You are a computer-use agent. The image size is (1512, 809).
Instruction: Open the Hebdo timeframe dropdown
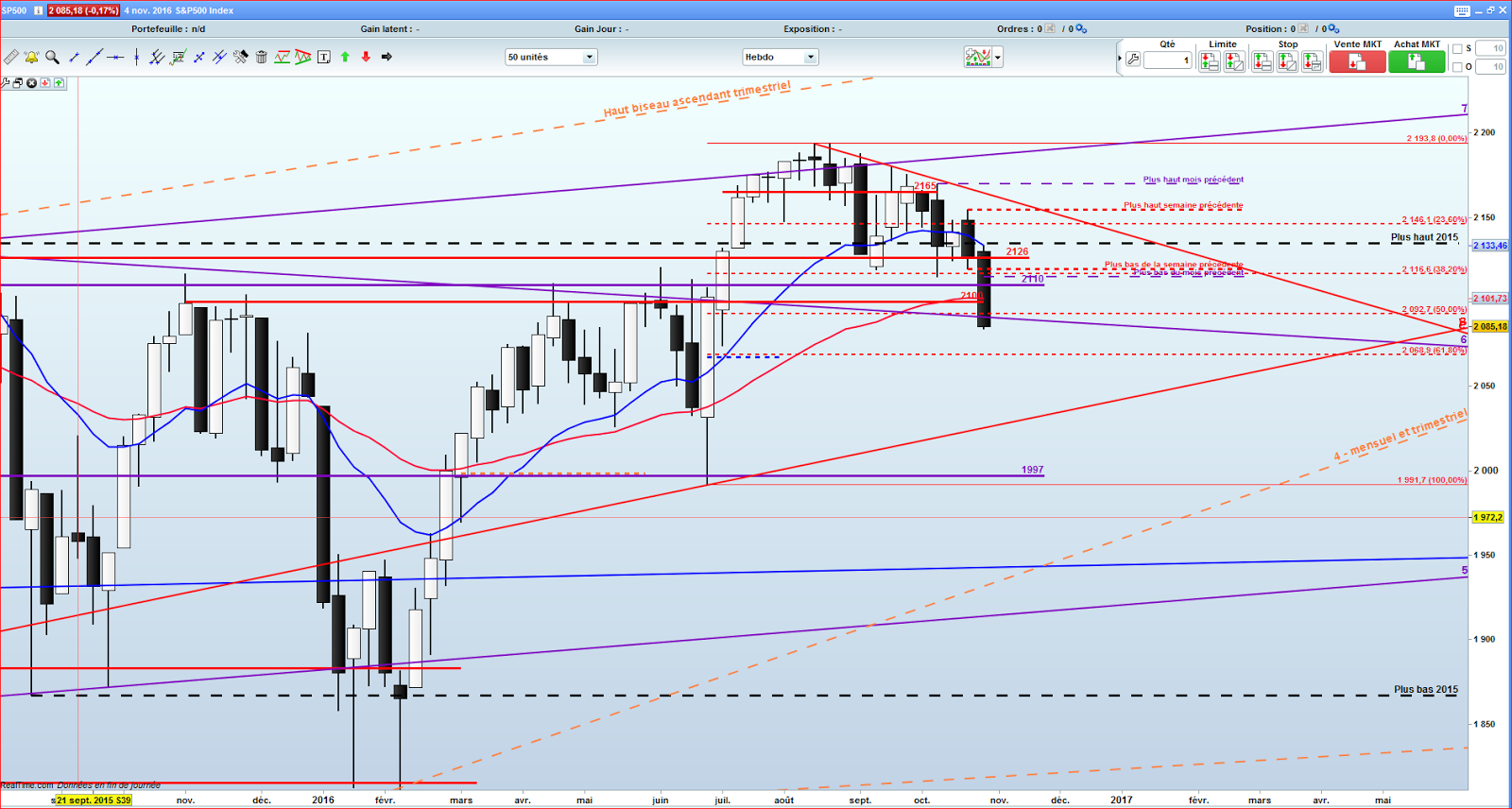coord(781,58)
